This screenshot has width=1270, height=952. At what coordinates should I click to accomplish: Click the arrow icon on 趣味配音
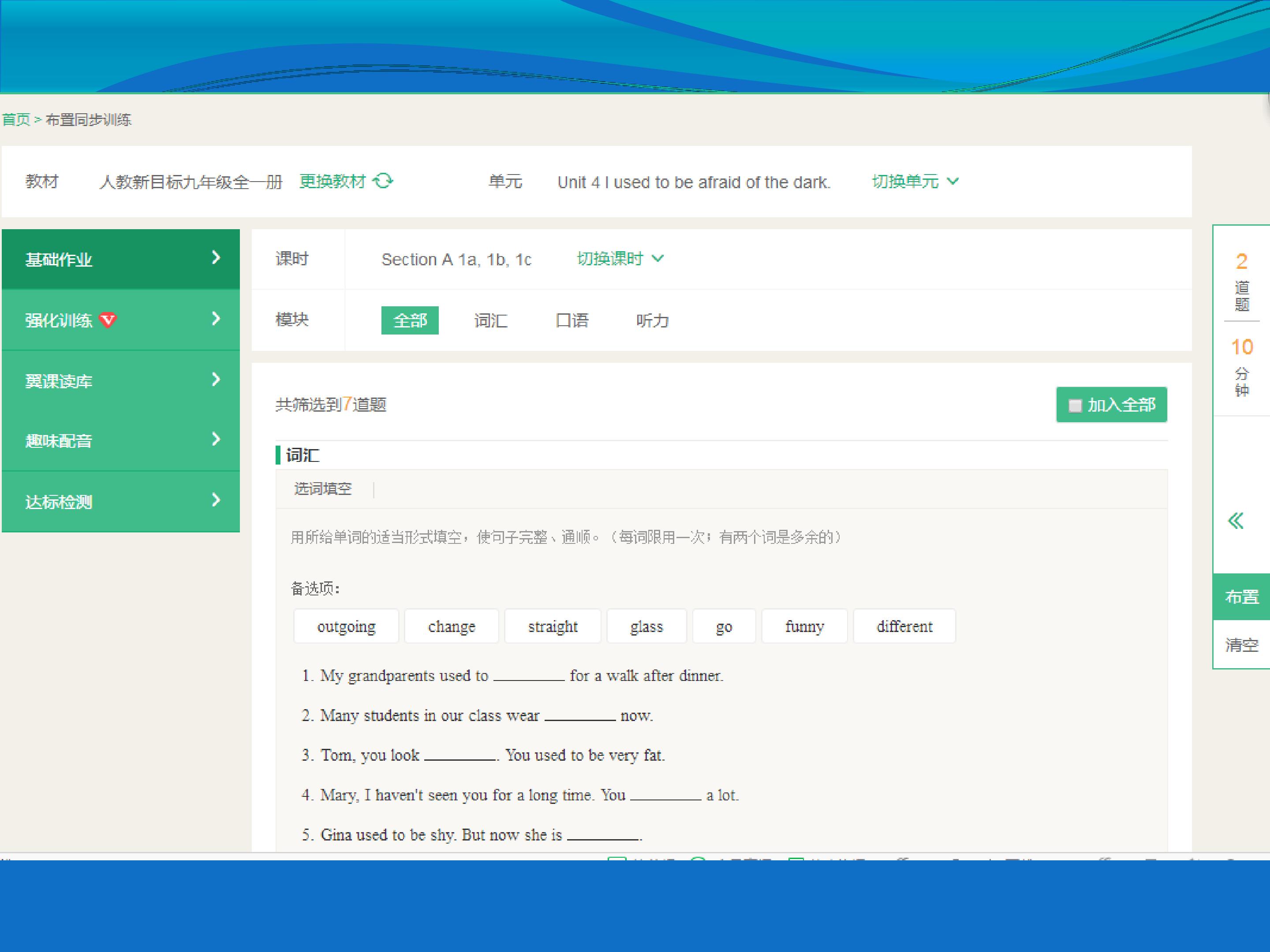point(216,439)
